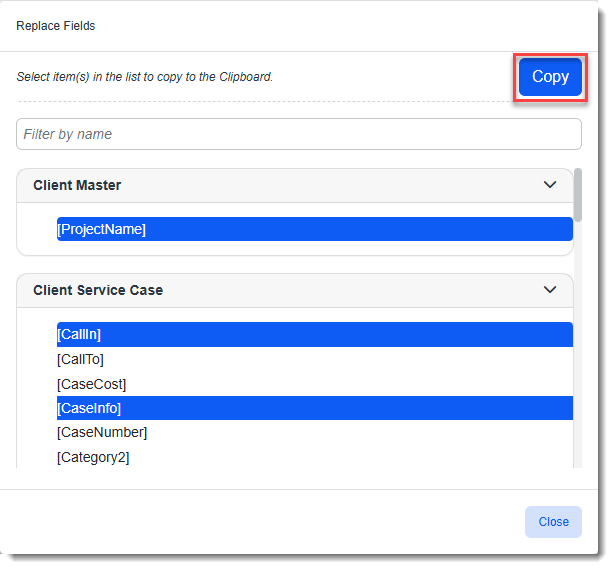The height and width of the screenshot is (569, 613).
Task: Click the clipboard instruction text
Action: point(145,77)
